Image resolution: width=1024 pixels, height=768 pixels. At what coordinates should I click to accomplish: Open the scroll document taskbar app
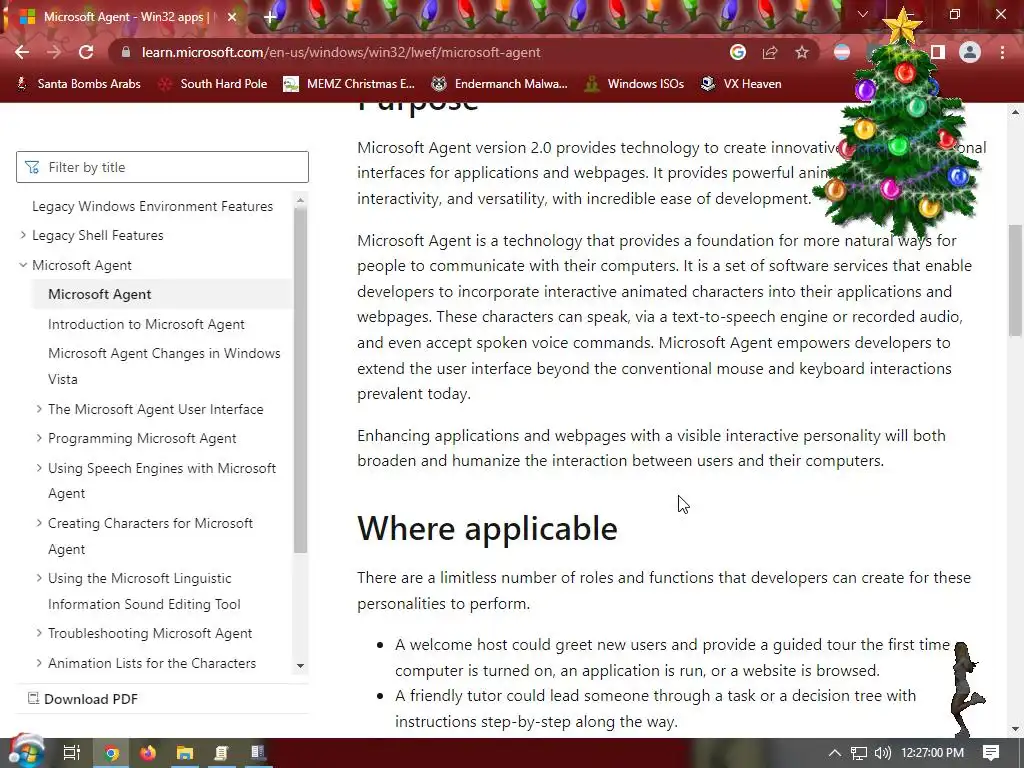[221, 754]
